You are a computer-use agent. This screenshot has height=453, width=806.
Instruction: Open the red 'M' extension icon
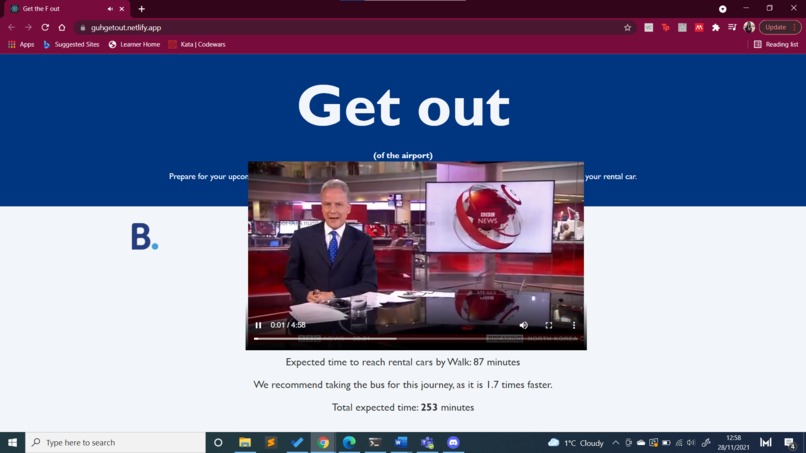coord(699,28)
